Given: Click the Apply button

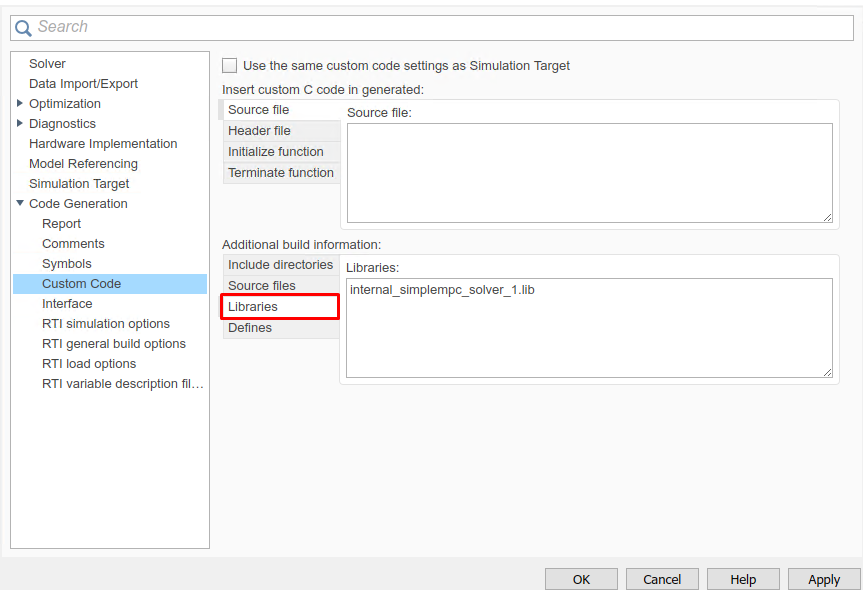Looking at the screenshot, I should (x=824, y=579).
